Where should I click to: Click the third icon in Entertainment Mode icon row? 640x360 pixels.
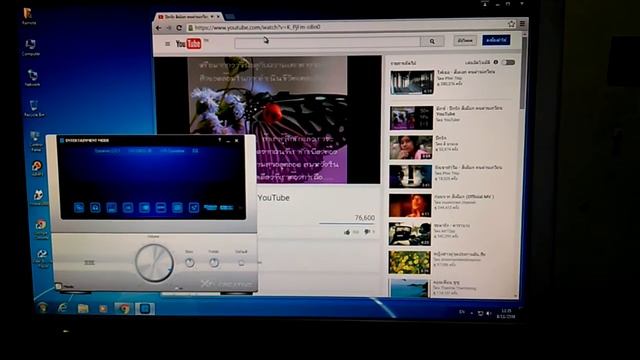111,208
